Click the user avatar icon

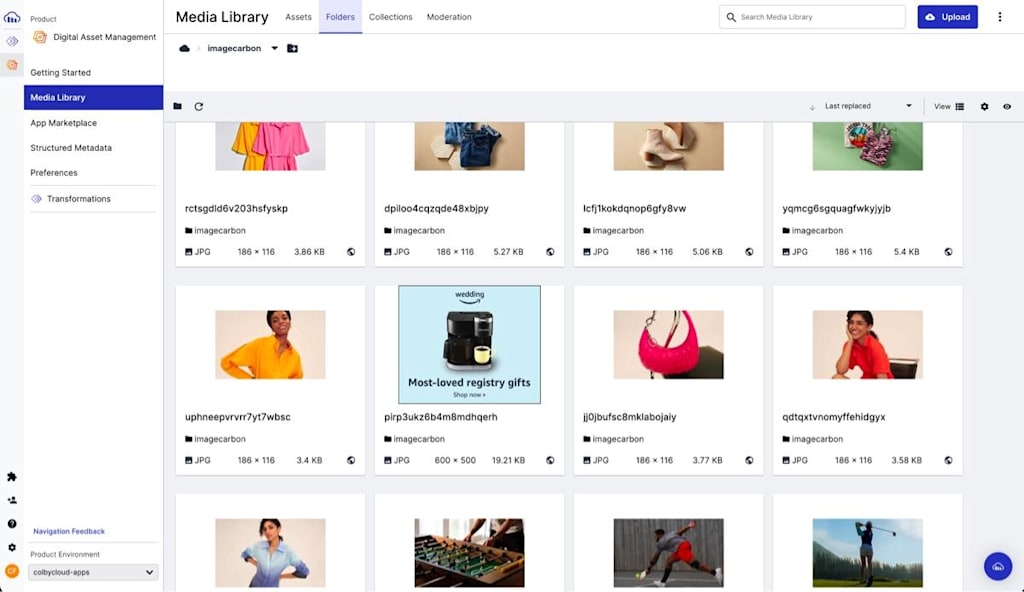tap(12, 571)
